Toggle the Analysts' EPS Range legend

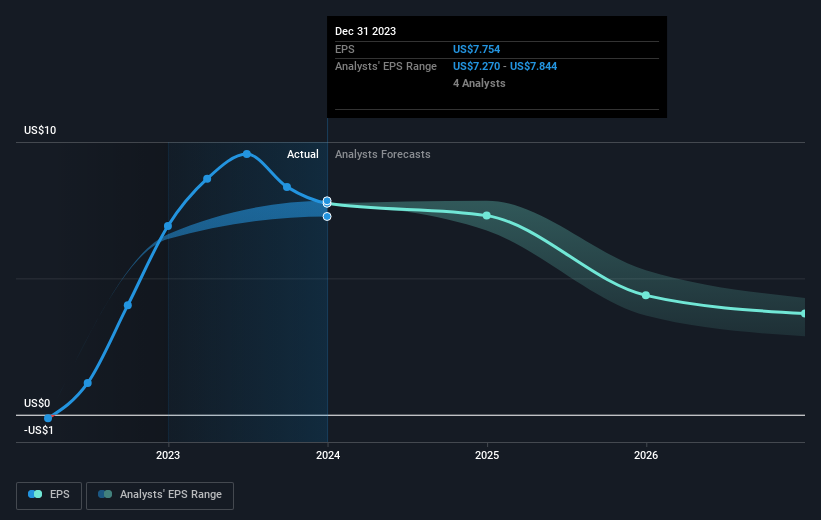(160, 495)
